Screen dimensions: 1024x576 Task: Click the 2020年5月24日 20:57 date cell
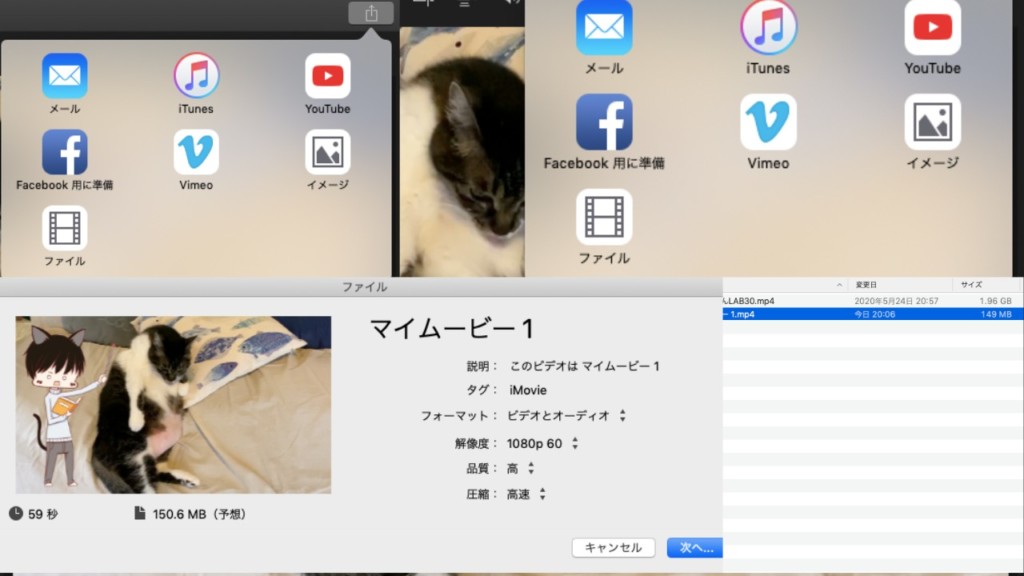(x=896, y=301)
